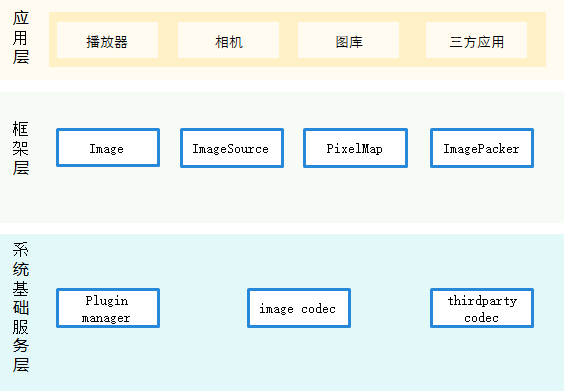Click the PixelMap box
The image size is (564, 391).
pos(355,148)
